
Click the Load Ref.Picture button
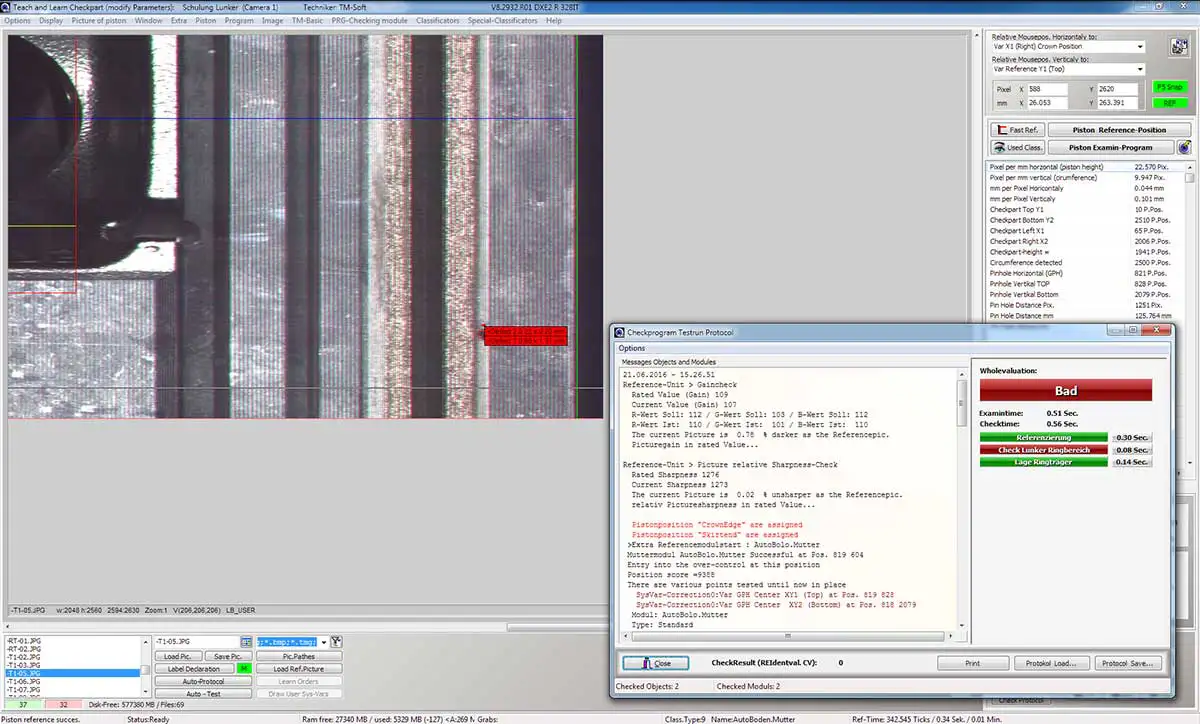(299, 669)
